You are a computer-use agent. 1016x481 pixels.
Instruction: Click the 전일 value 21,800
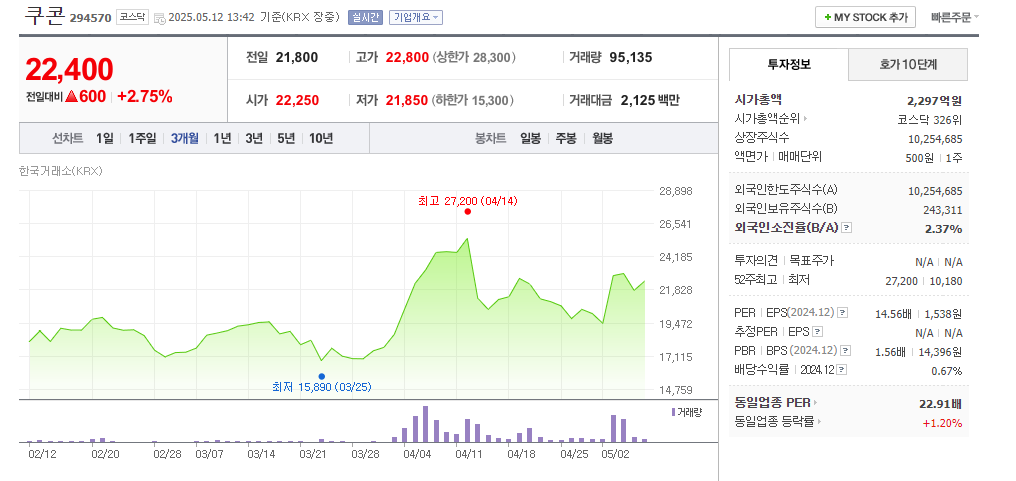point(297,58)
